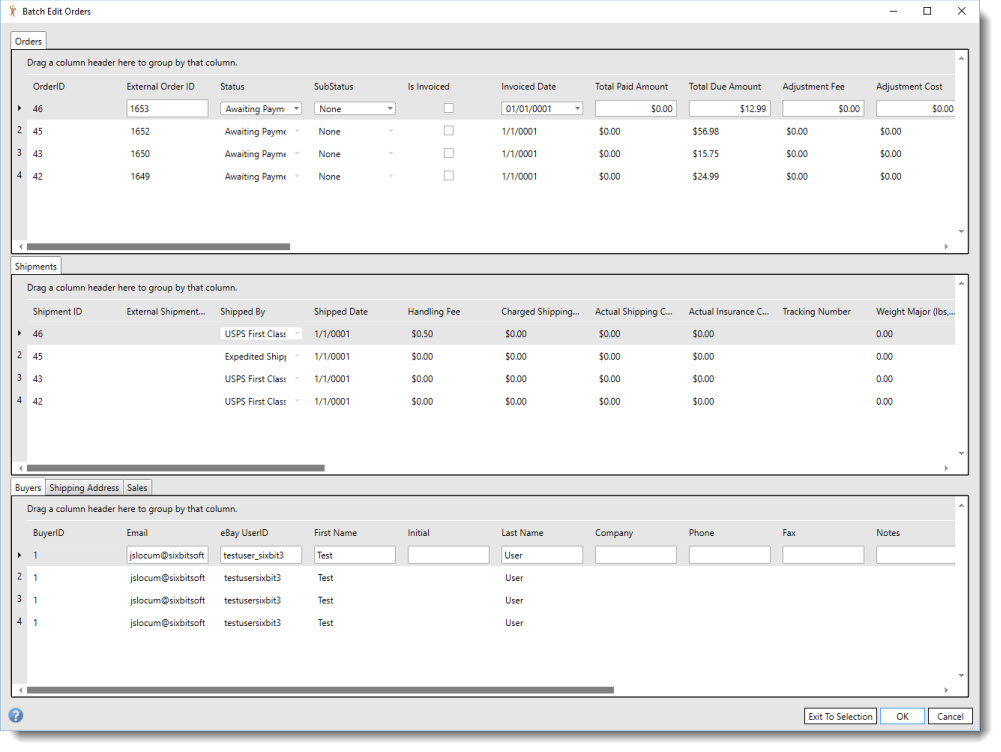Select the Shipments tab
Image resolution: width=1001 pixels, height=752 pixels.
point(35,266)
